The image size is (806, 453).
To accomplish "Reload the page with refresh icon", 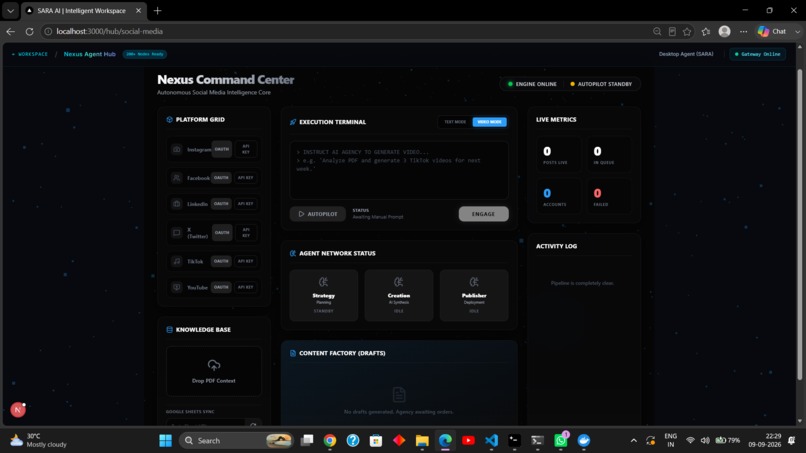I will pyautogui.click(x=29, y=31).
